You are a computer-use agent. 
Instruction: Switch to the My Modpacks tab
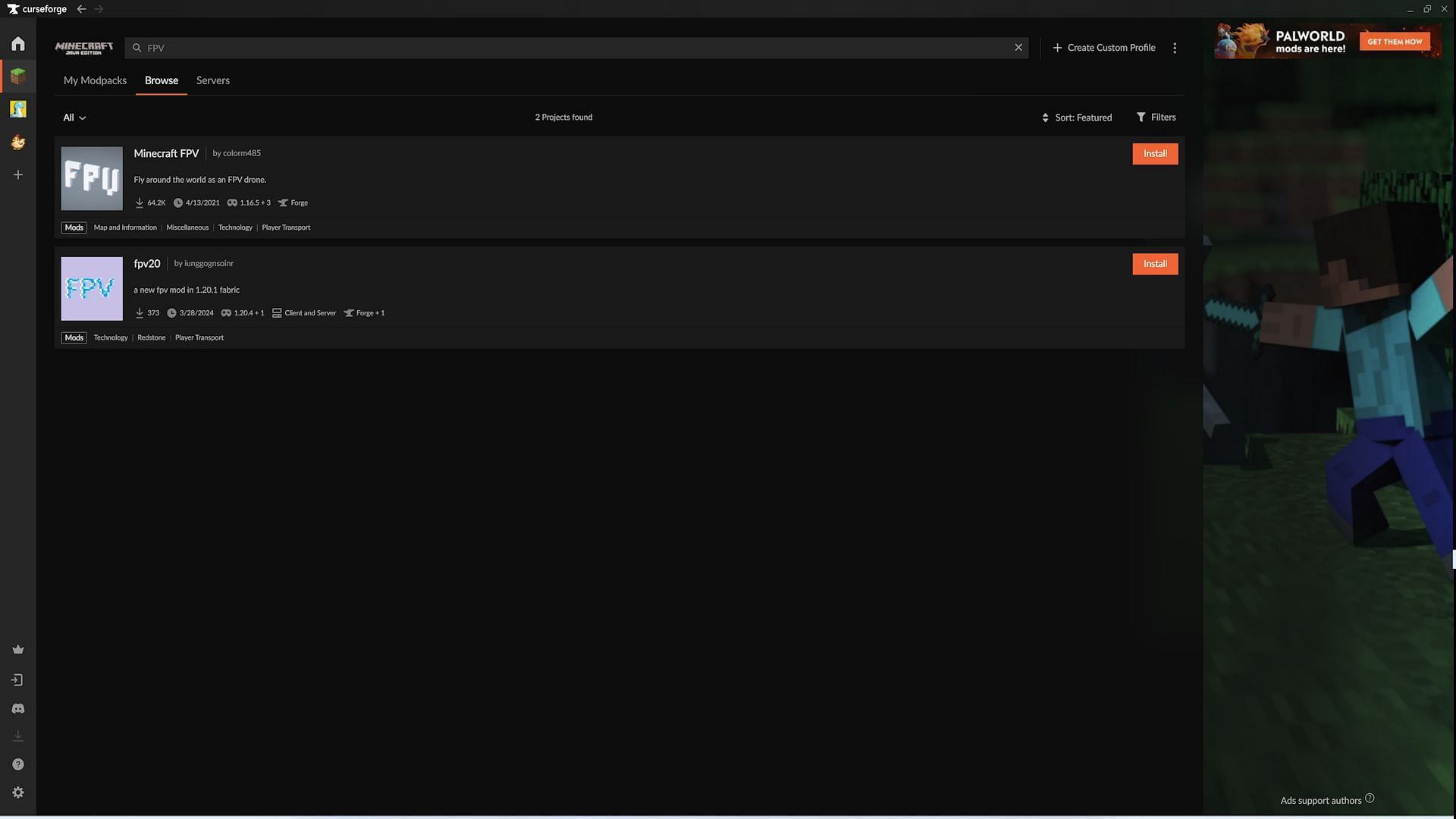coord(95,80)
